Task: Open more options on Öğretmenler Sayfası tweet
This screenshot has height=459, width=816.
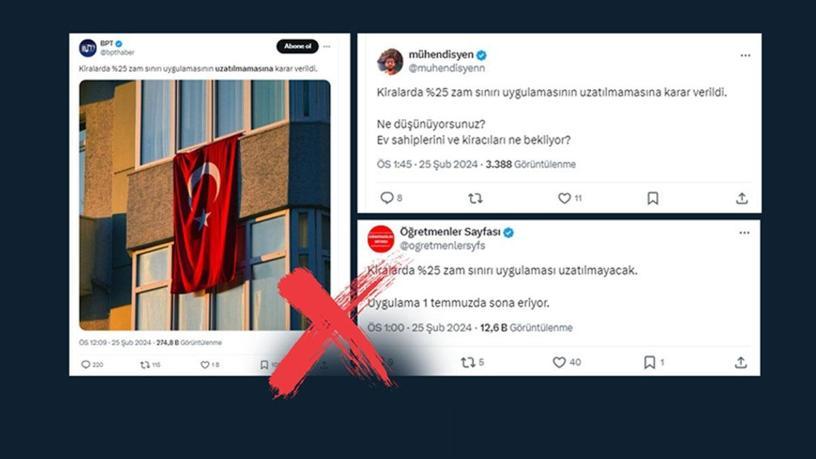Action: pos(744,233)
